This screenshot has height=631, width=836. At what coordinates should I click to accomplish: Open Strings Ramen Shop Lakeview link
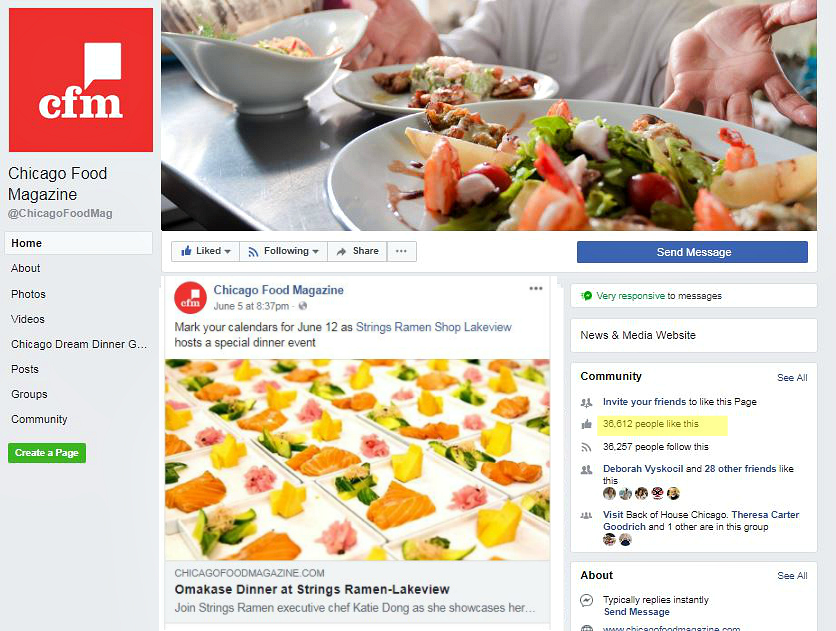coord(433,327)
